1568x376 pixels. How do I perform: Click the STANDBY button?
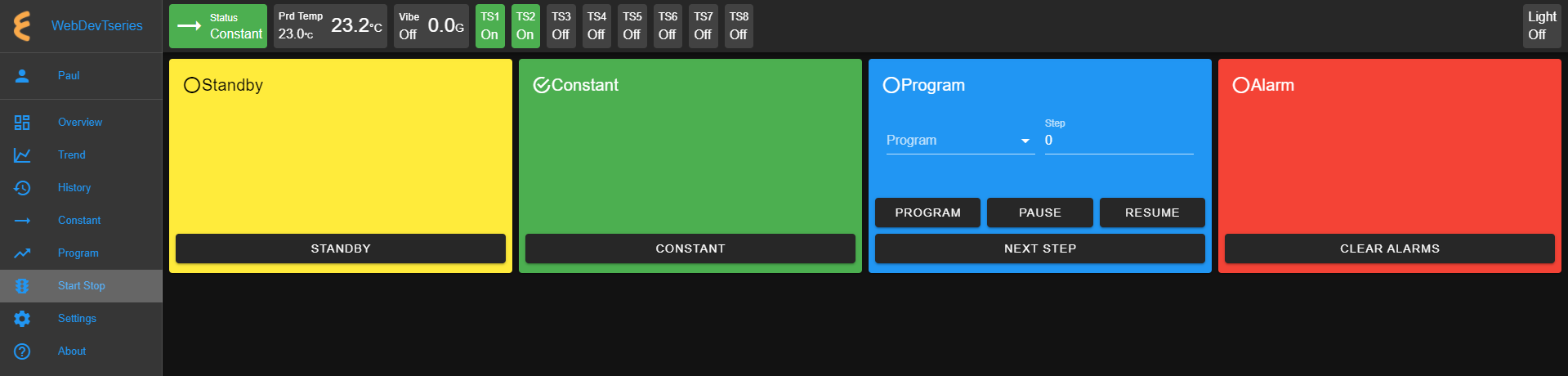click(341, 248)
